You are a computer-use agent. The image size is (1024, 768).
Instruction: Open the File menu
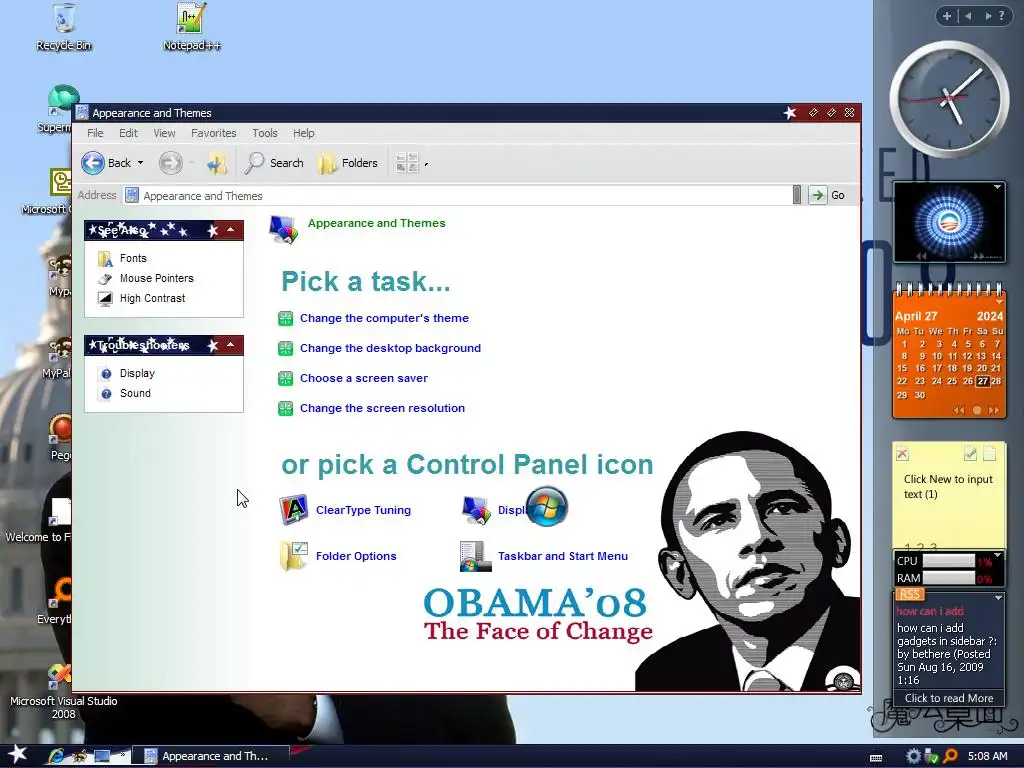[x=95, y=133]
